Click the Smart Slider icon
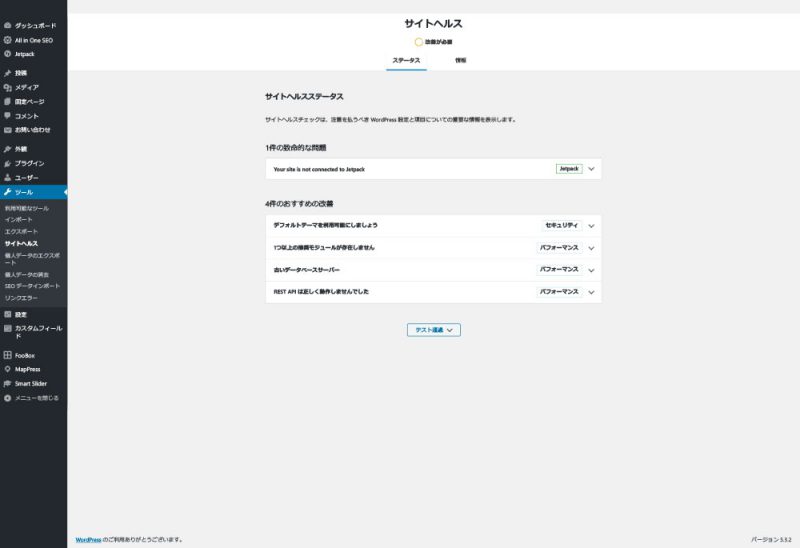 (8, 383)
